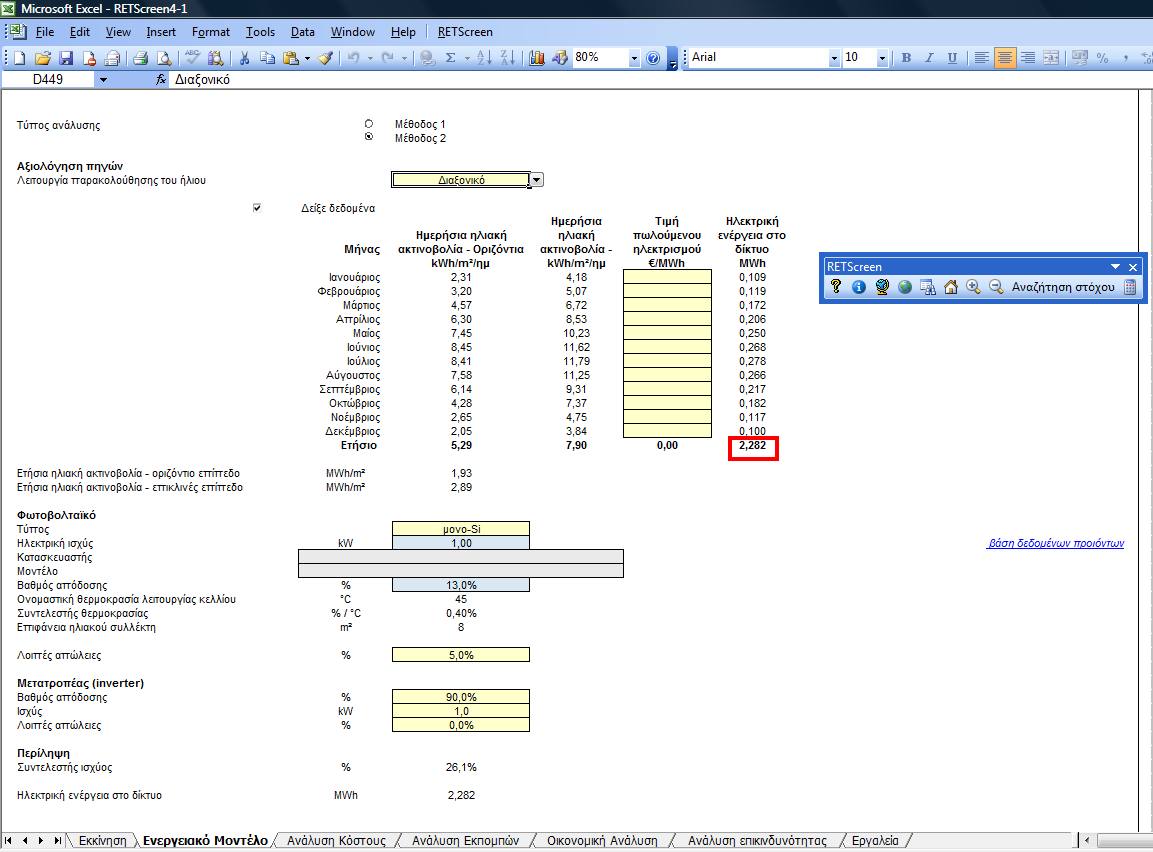Apply Underline formatting
This screenshot has width=1153, height=852.
[952, 58]
